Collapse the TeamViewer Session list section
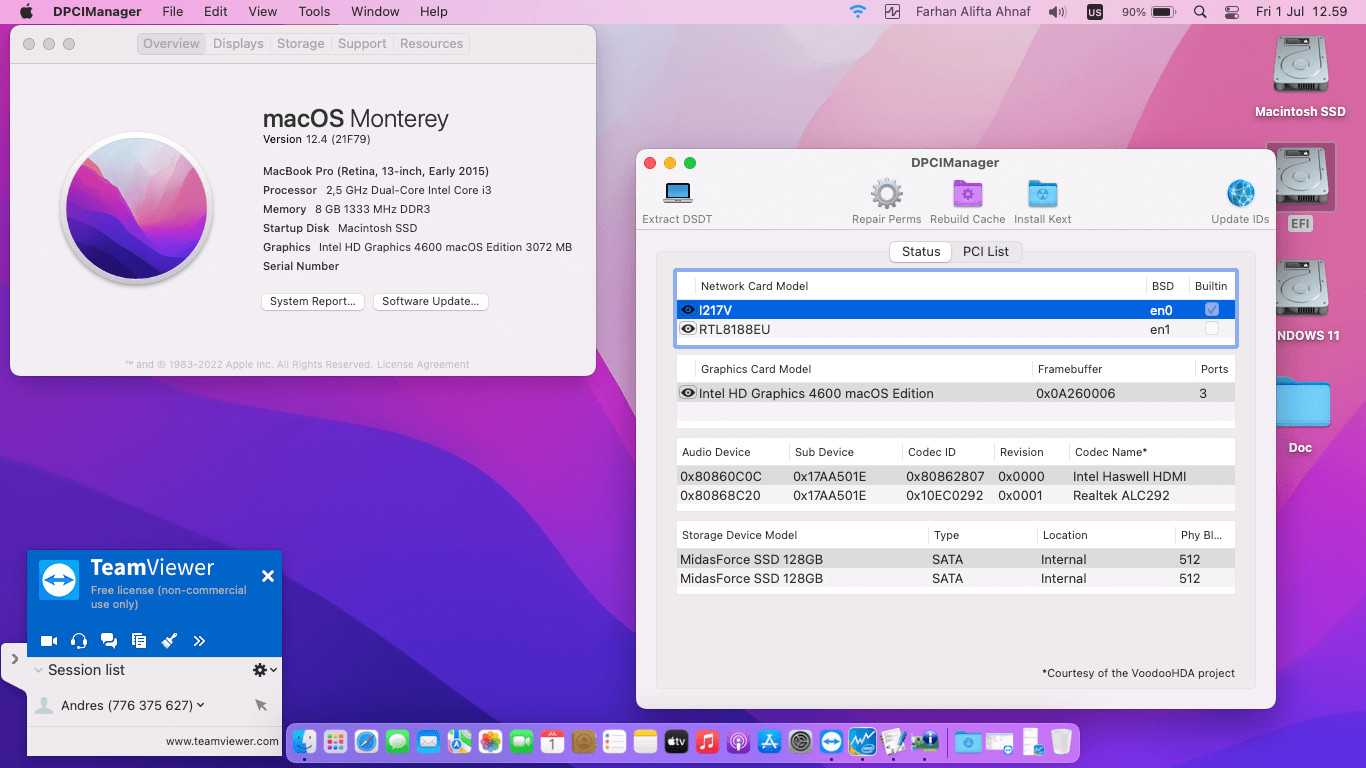 [39, 670]
